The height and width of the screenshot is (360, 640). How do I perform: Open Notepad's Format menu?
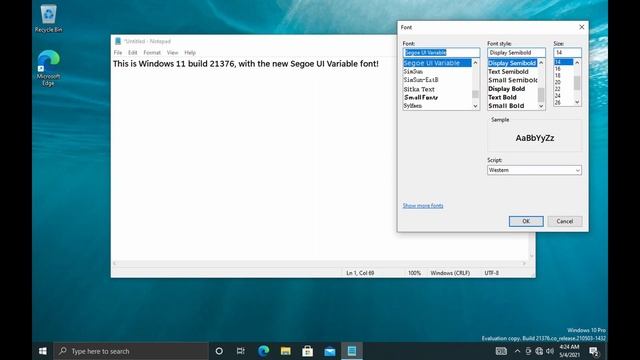pos(152,53)
